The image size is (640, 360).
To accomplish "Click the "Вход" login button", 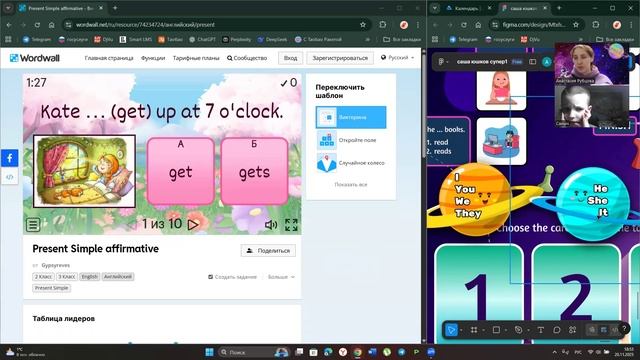I will [x=291, y=58].
